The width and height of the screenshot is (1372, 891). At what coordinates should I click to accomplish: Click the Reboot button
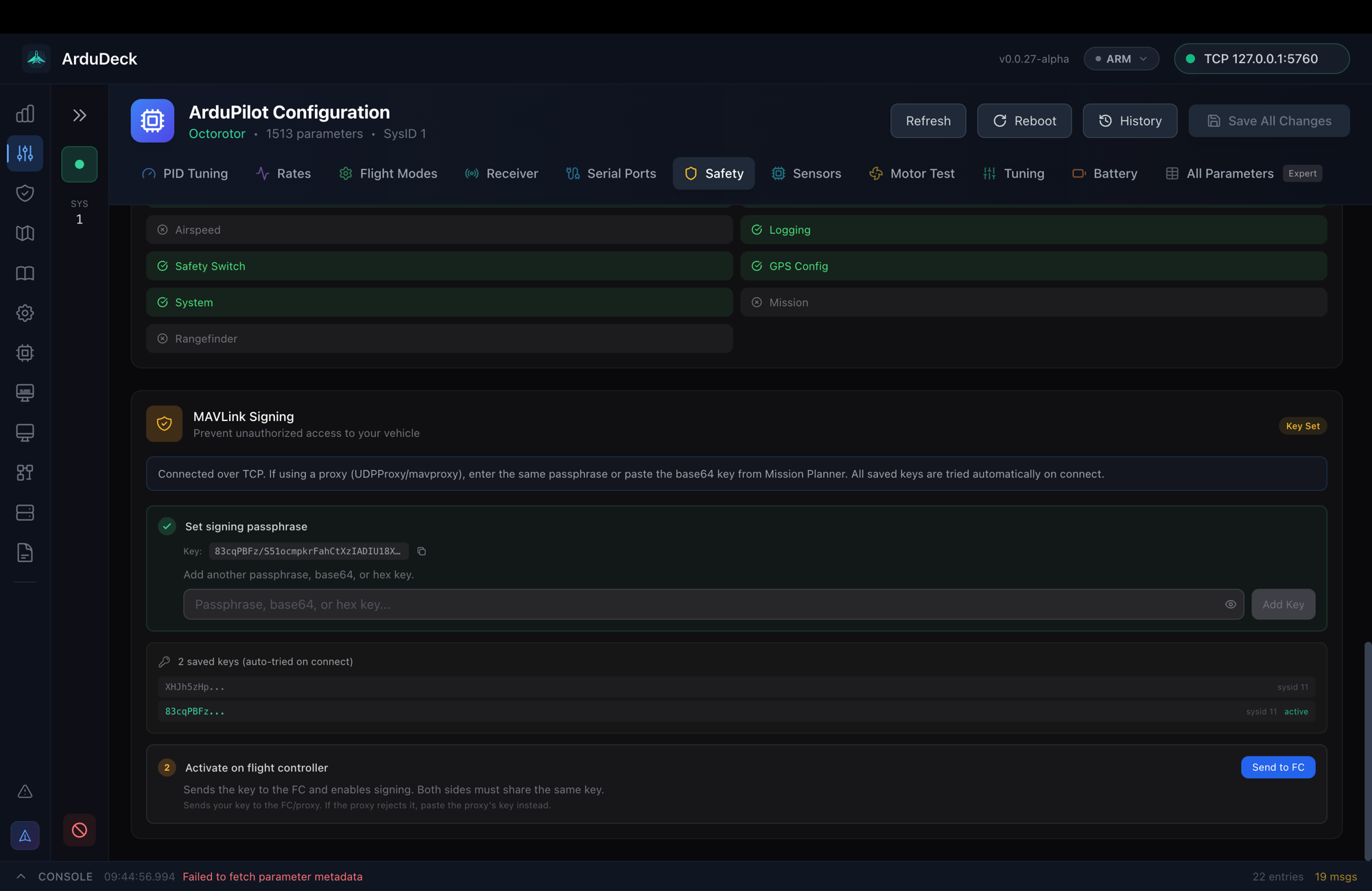tap(1024, 121)
